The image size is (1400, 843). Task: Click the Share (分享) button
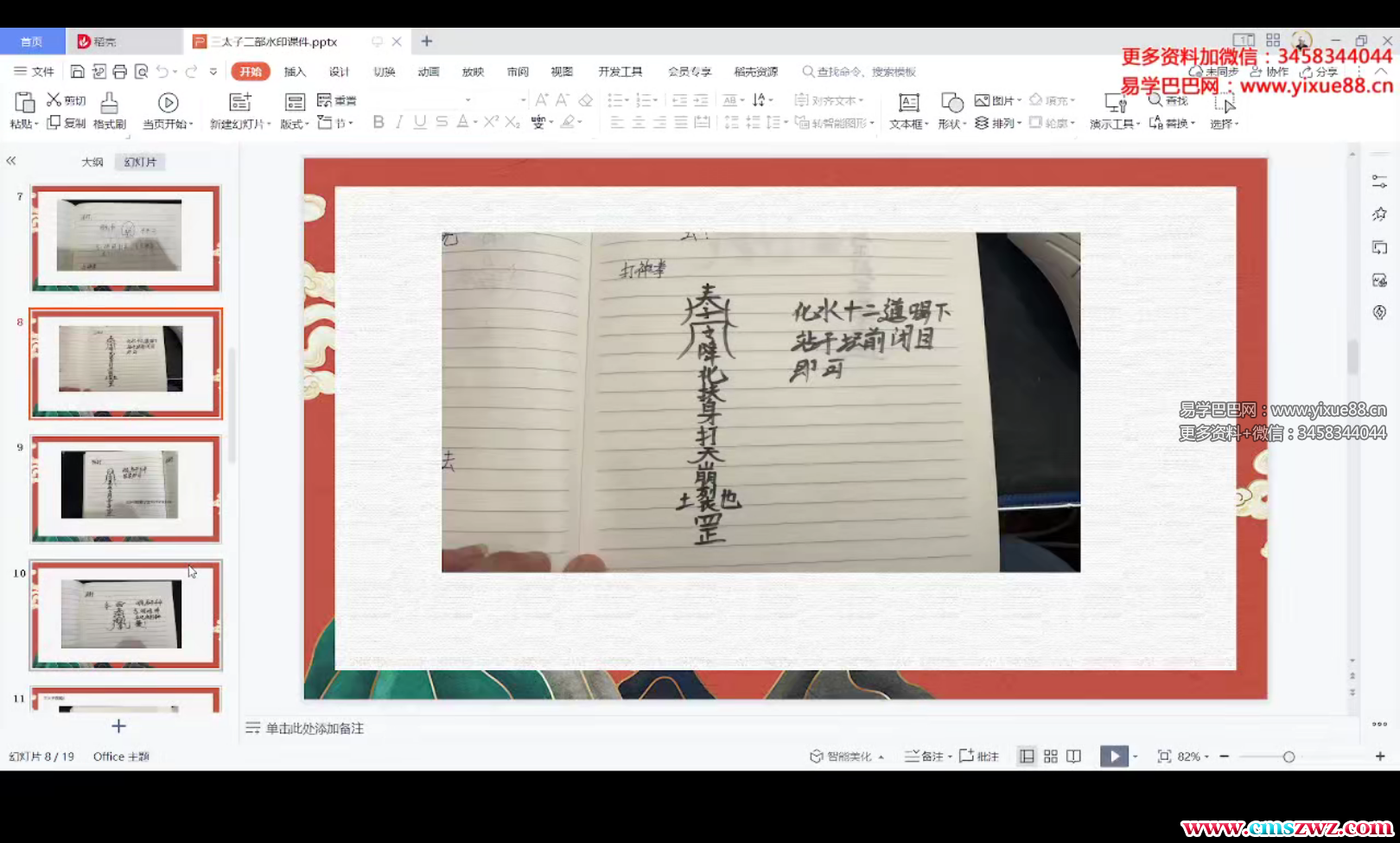point(1320,72)
